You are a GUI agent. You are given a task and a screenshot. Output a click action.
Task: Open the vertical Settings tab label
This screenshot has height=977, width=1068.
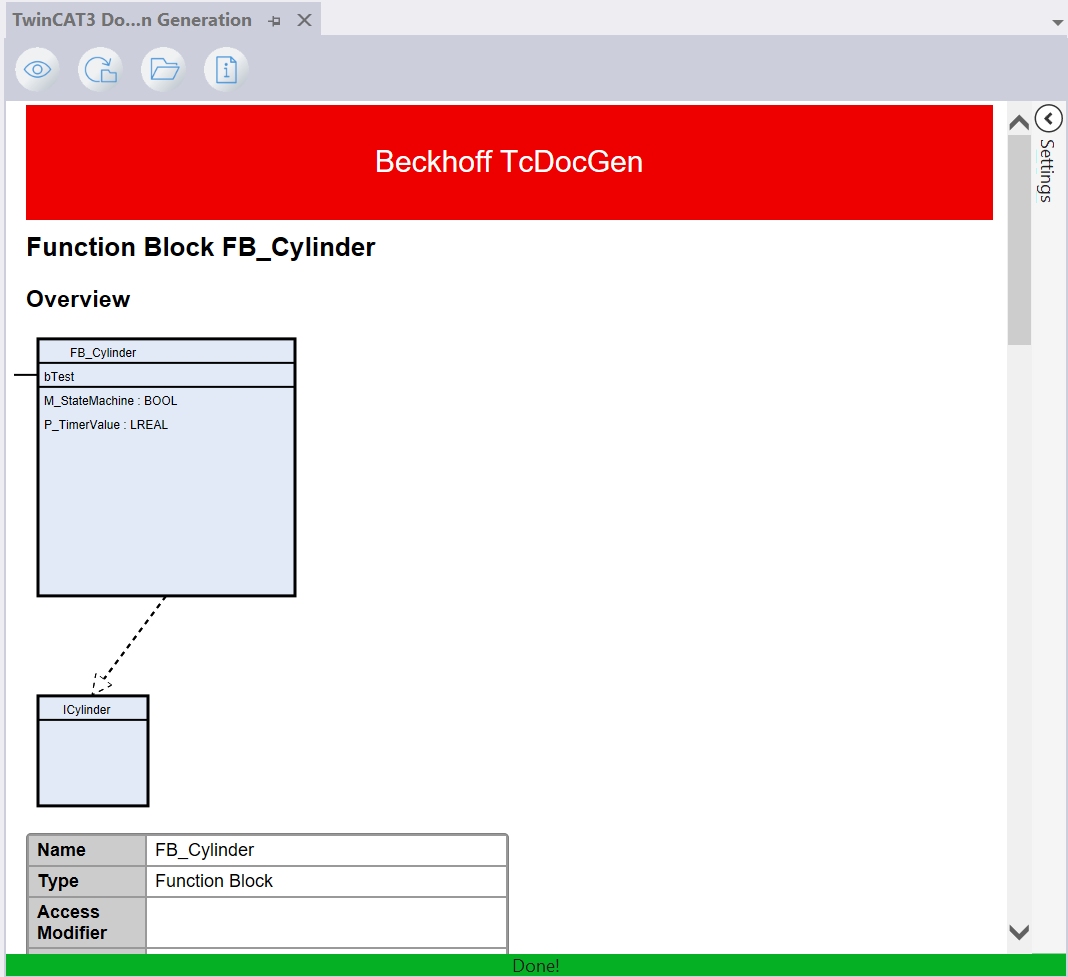(1048, 170)
